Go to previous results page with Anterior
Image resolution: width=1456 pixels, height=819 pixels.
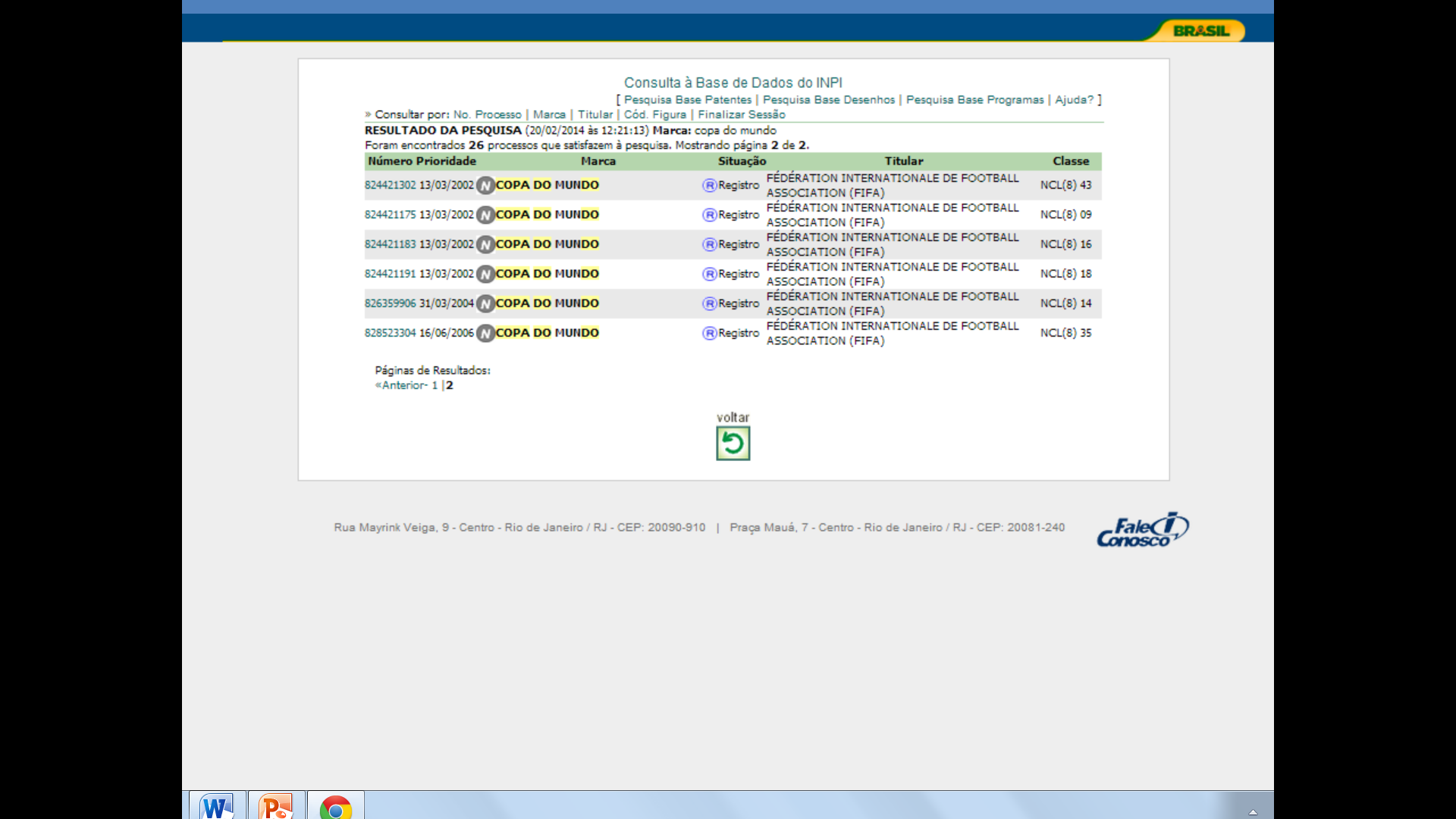(403, 385)
